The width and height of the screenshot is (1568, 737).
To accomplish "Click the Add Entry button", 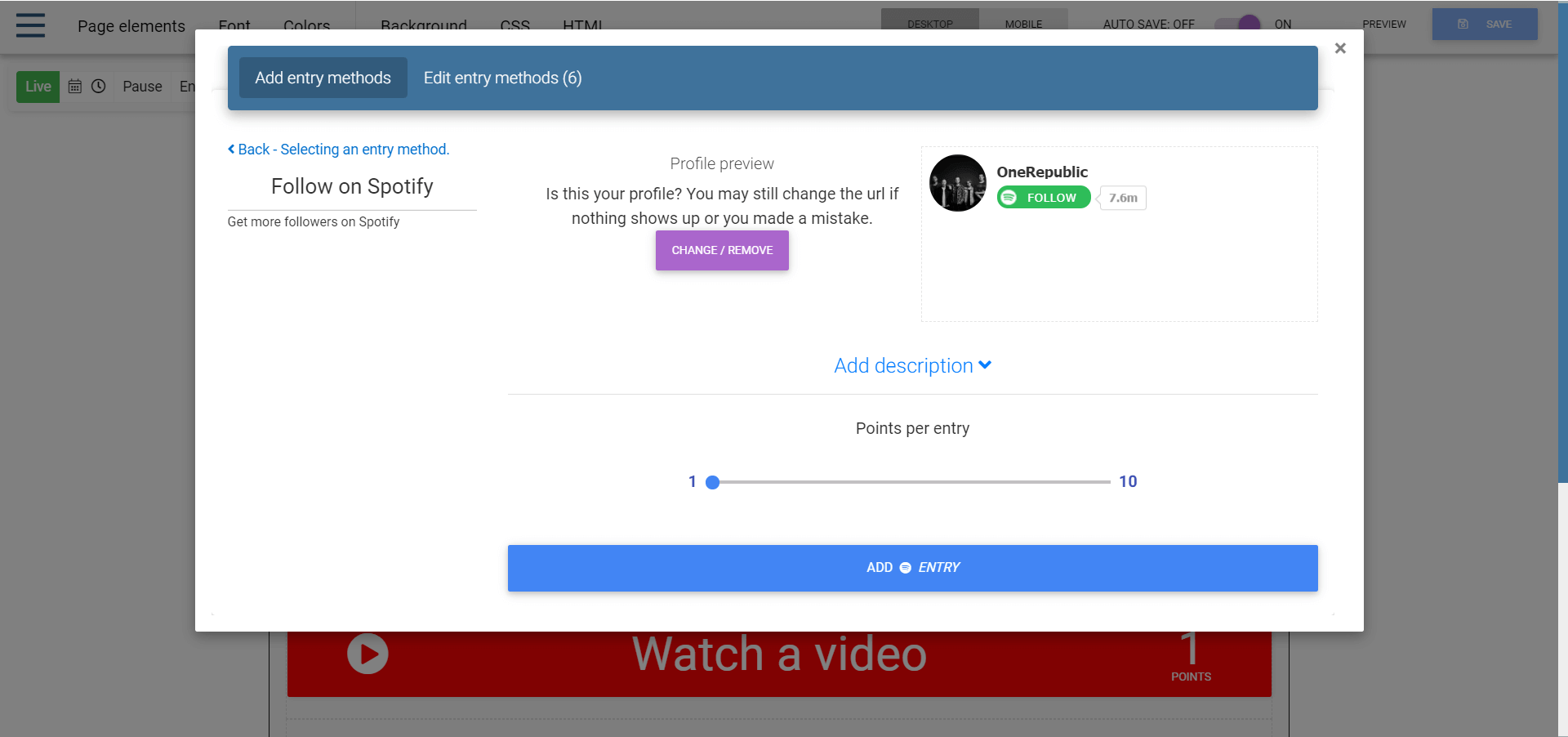I will tap(912, 568).
